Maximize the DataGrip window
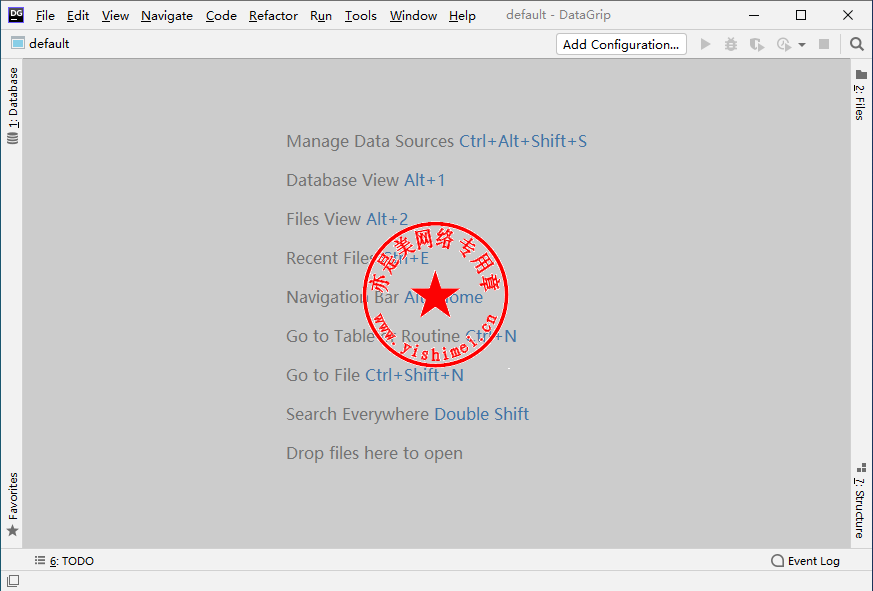 [x=801, y=15]
